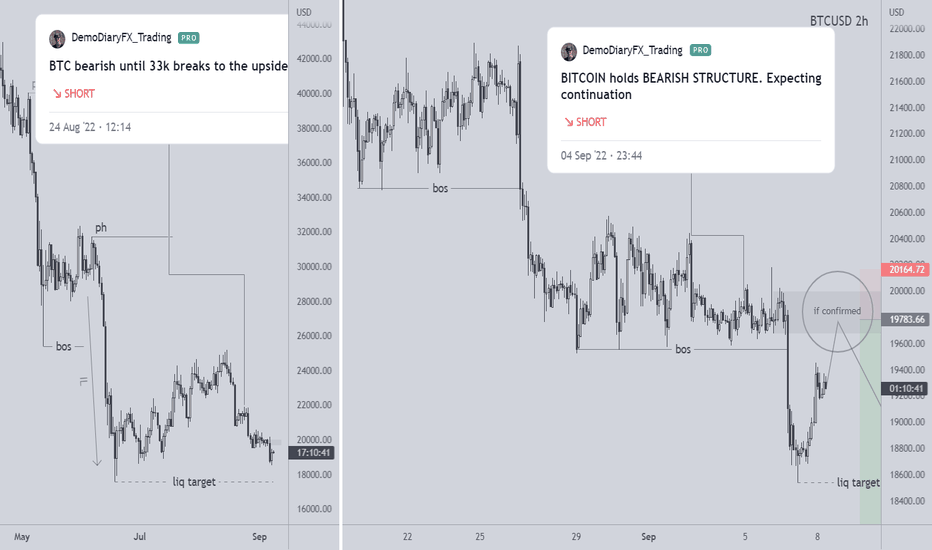
Task: Open DemoDiaryFX_Trading profile from left post
Action: coord(121,37)
